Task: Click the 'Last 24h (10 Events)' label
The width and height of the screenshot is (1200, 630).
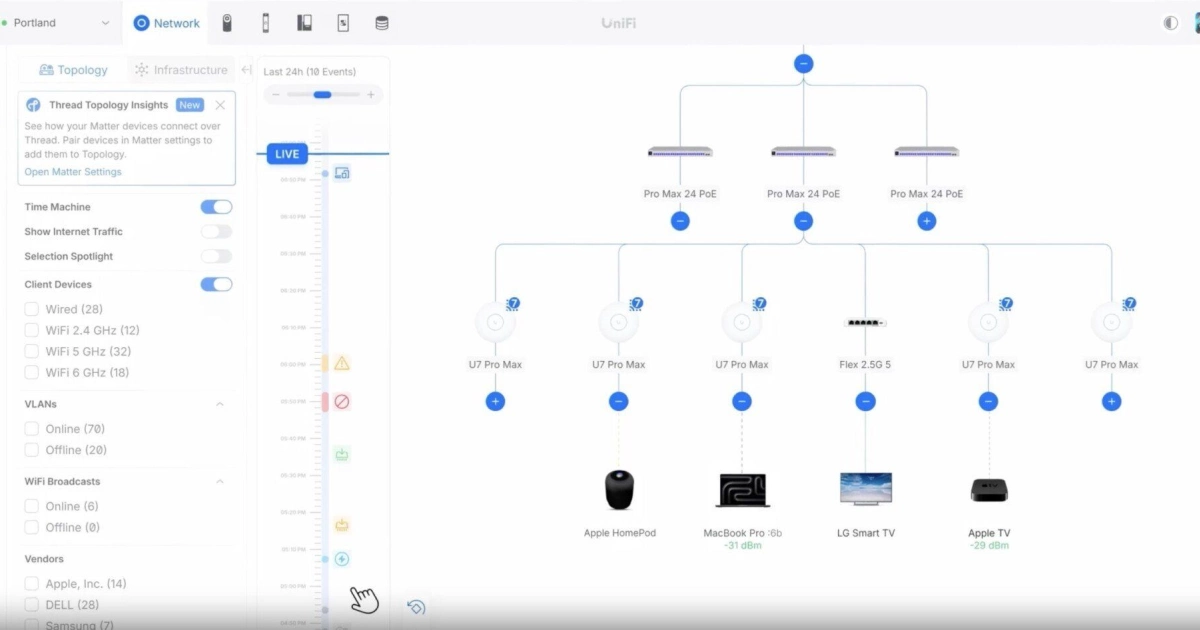Action: pos(310,72)
